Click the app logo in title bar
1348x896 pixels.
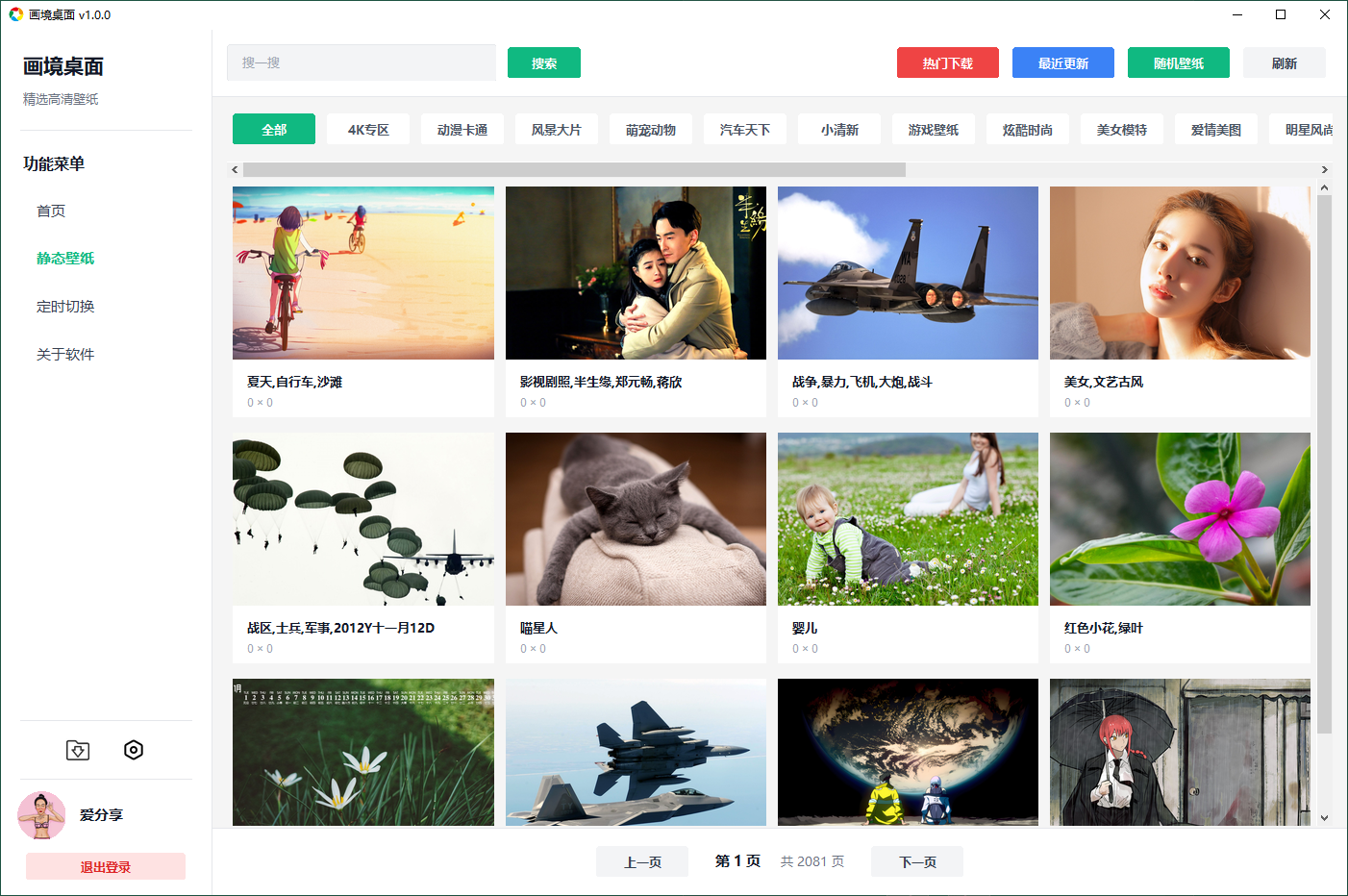tap(15, 14)
